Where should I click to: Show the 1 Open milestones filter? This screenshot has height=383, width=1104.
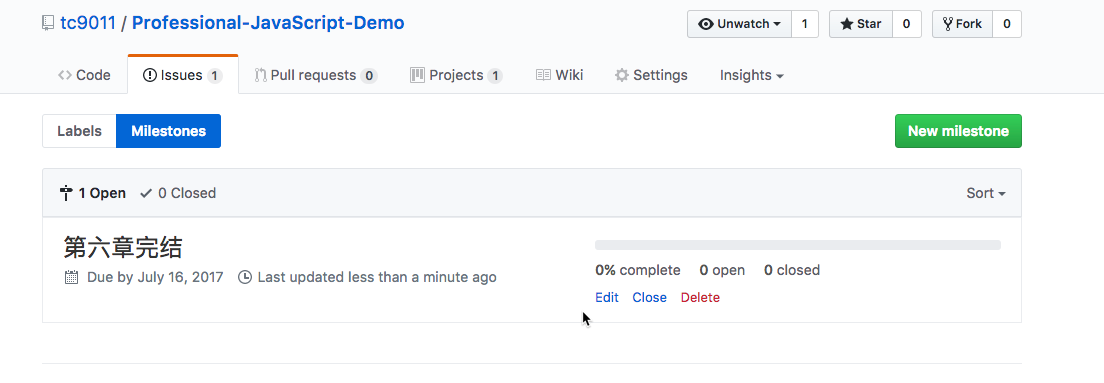(94, 193)
